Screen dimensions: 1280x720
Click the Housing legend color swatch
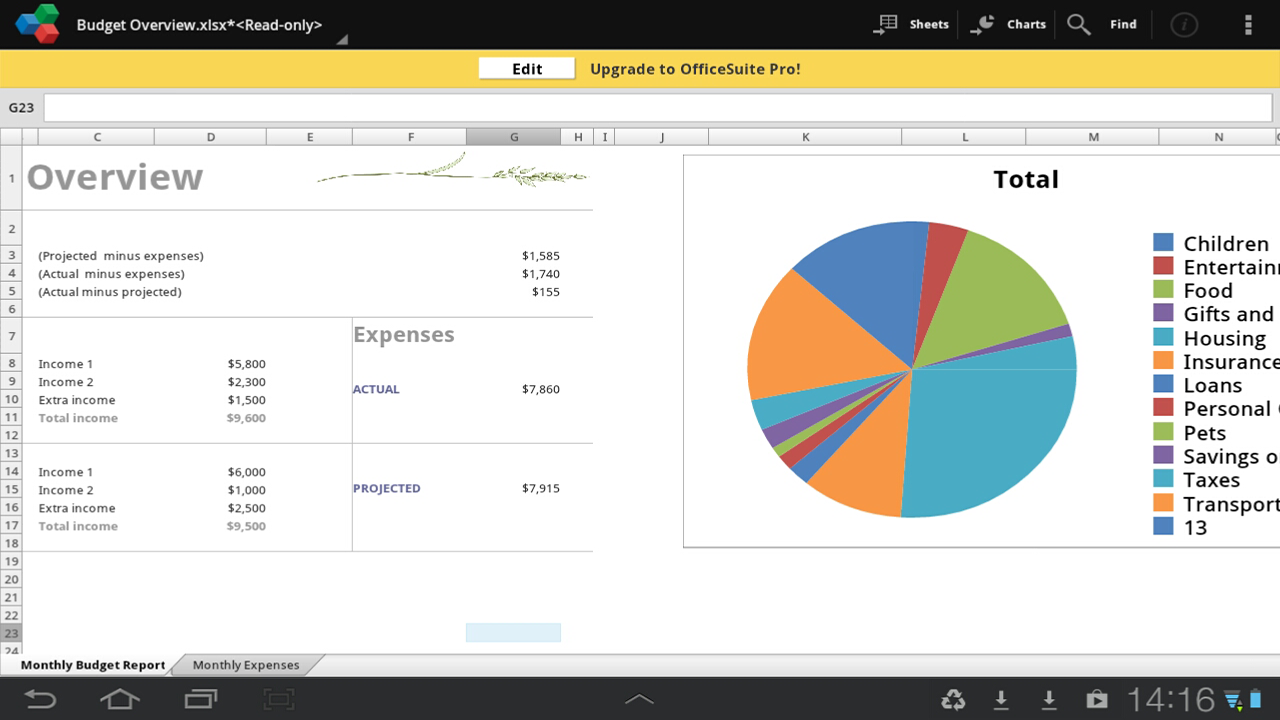coord(1163,338)
